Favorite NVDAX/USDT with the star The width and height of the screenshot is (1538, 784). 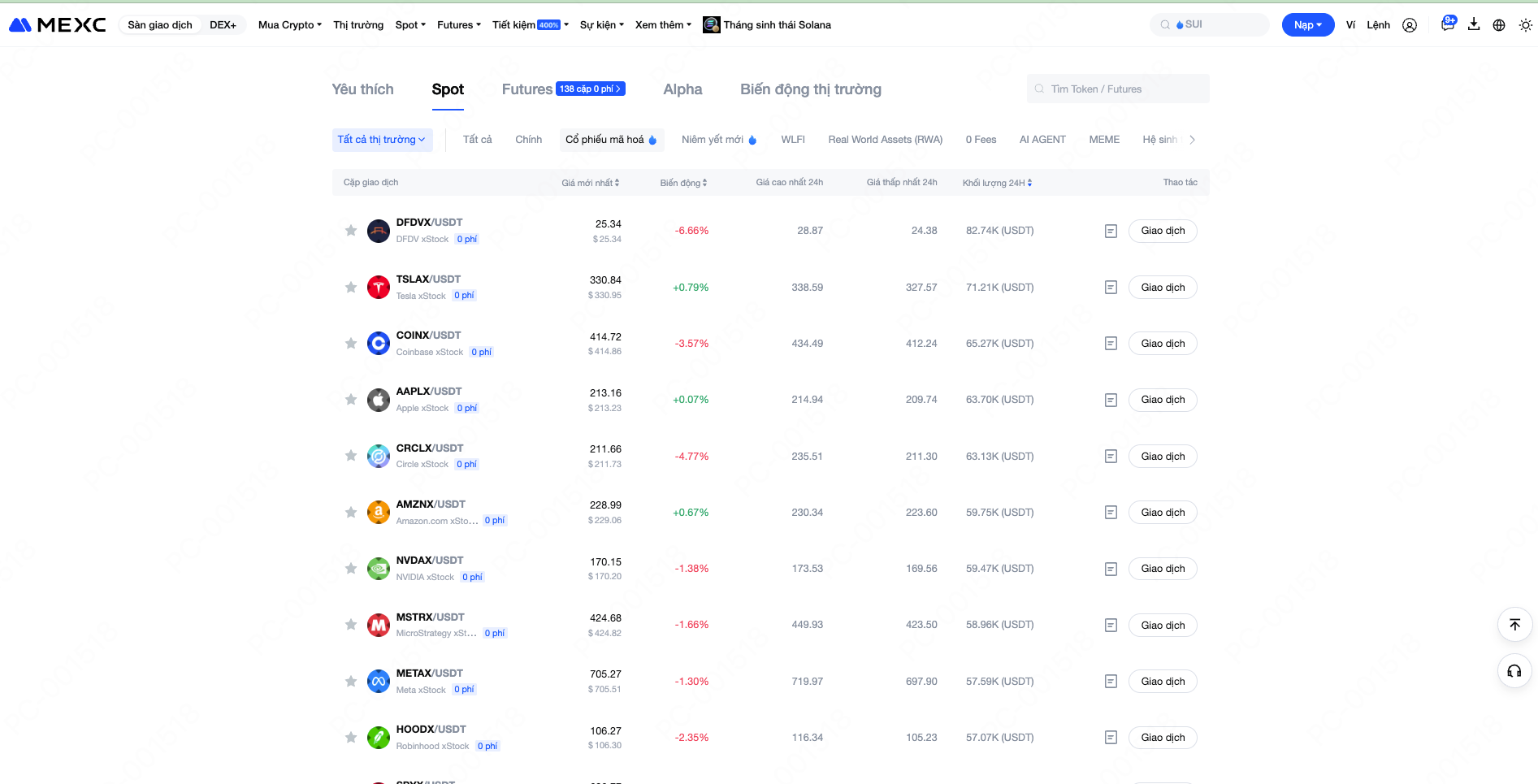coord(351,569)
